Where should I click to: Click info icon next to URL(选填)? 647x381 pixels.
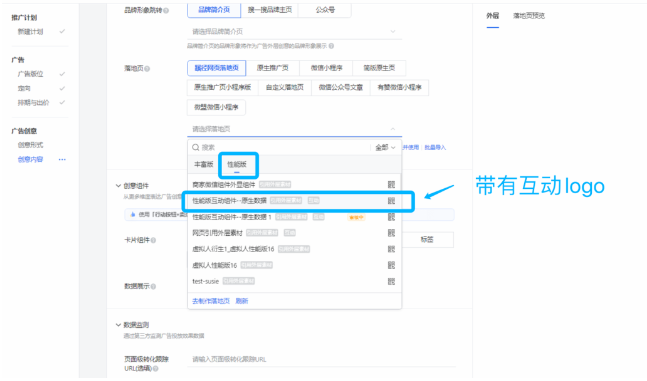(156, 369)
